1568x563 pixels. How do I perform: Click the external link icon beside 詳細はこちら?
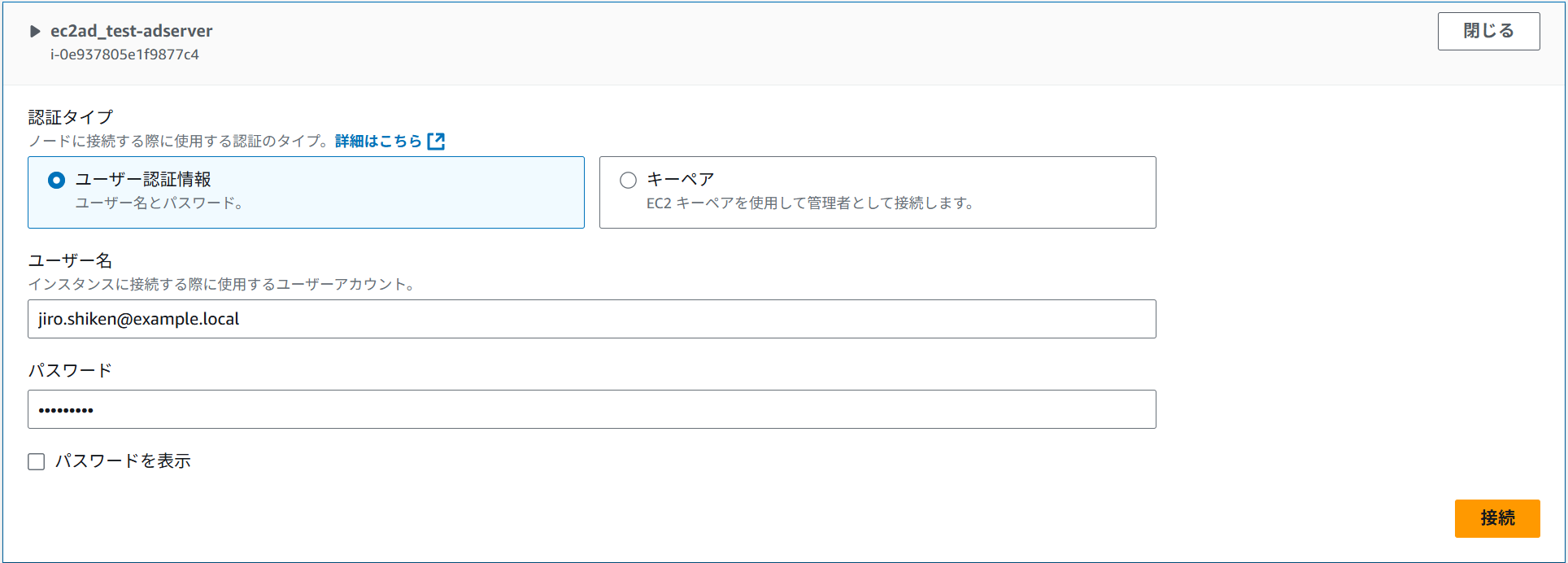(x=437, y=142)
